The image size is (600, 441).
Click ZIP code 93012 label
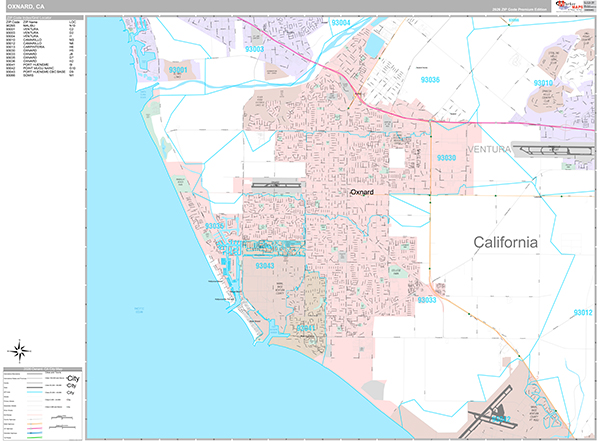point(583,313)
